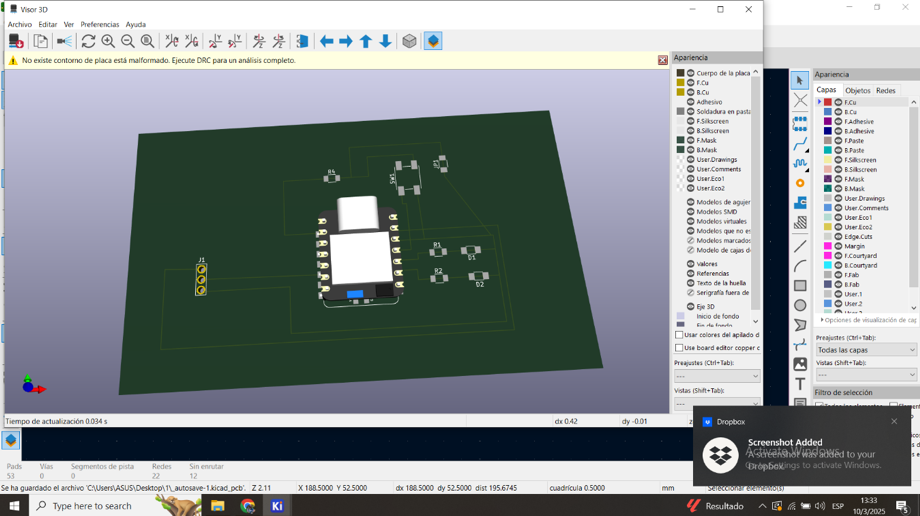
Task: Open Vistas dropdown in PCB editor
Action: pyautogui.click(x=866, y=375)
